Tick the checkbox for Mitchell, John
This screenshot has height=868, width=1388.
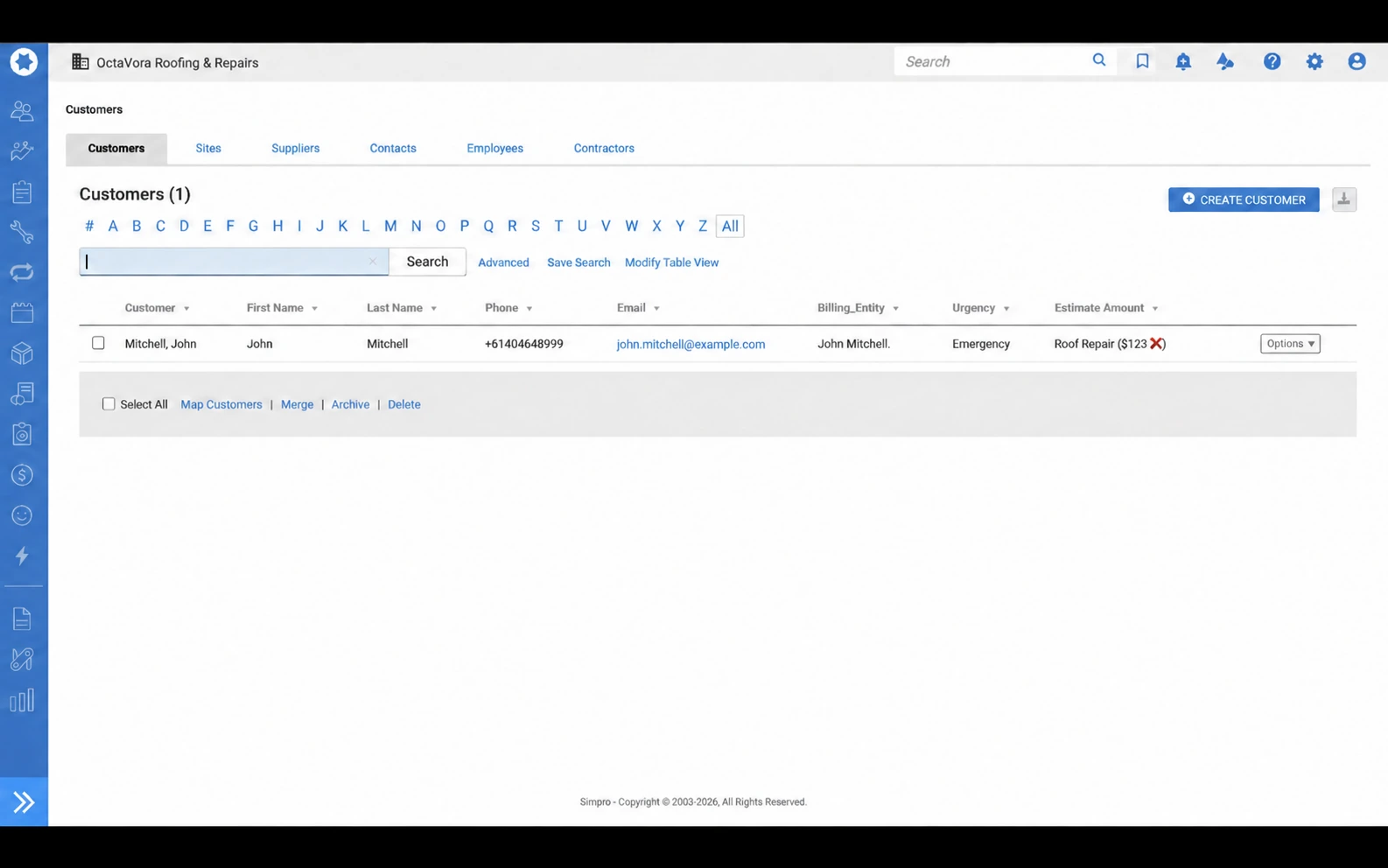(x=98, y=343)
